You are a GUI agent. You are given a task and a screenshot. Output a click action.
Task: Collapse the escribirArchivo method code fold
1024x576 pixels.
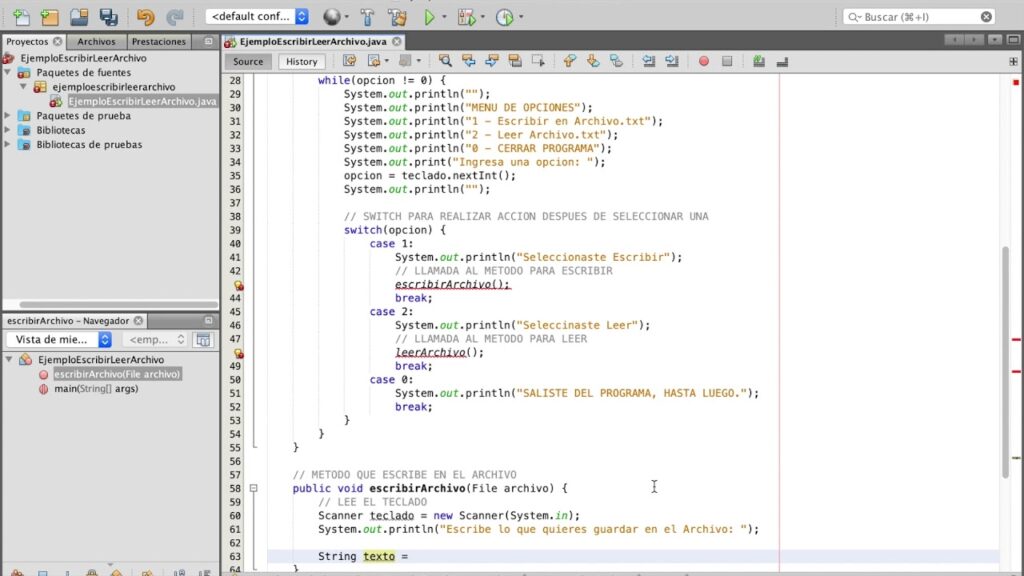point(254,488)
